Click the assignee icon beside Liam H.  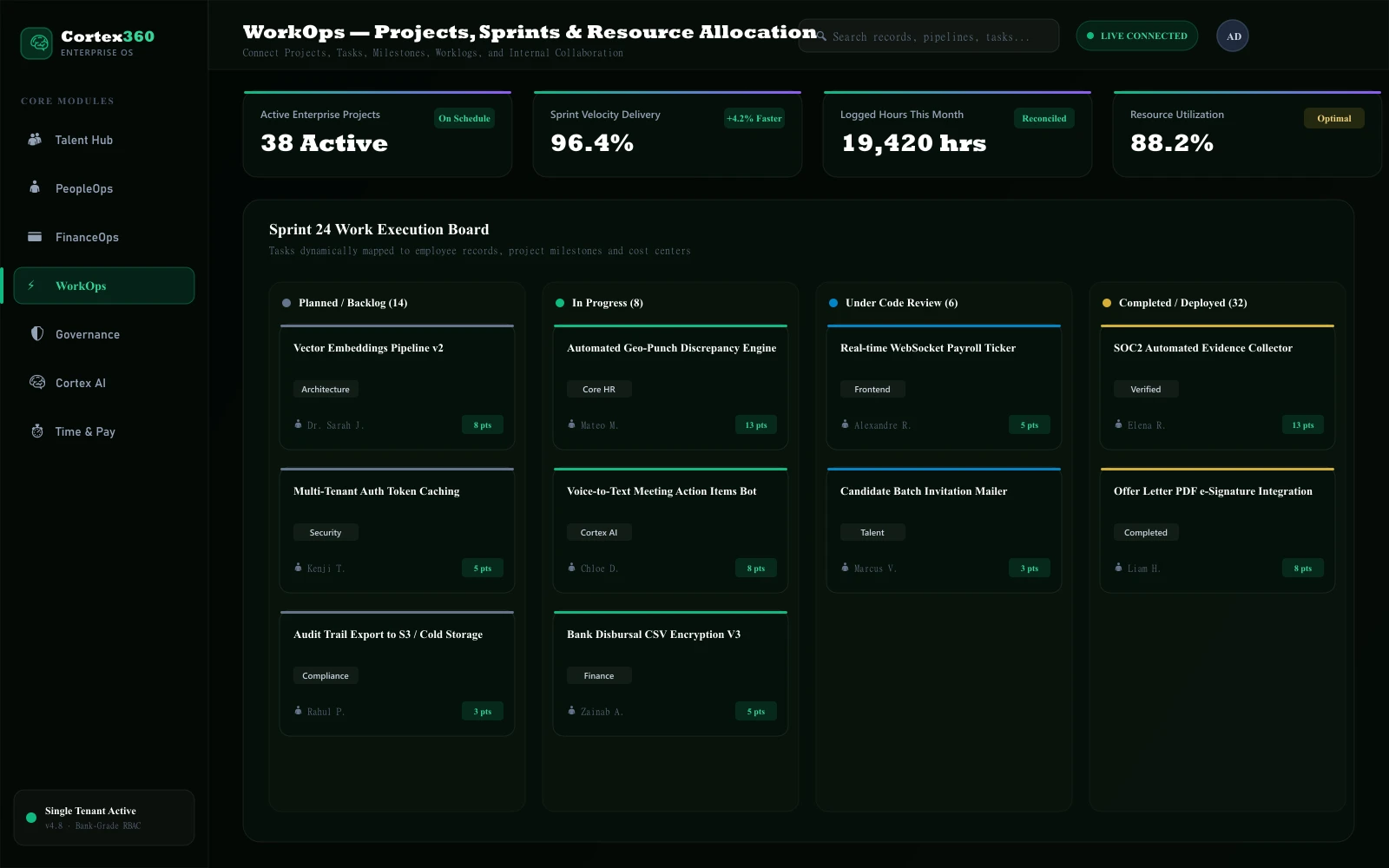1119,568
